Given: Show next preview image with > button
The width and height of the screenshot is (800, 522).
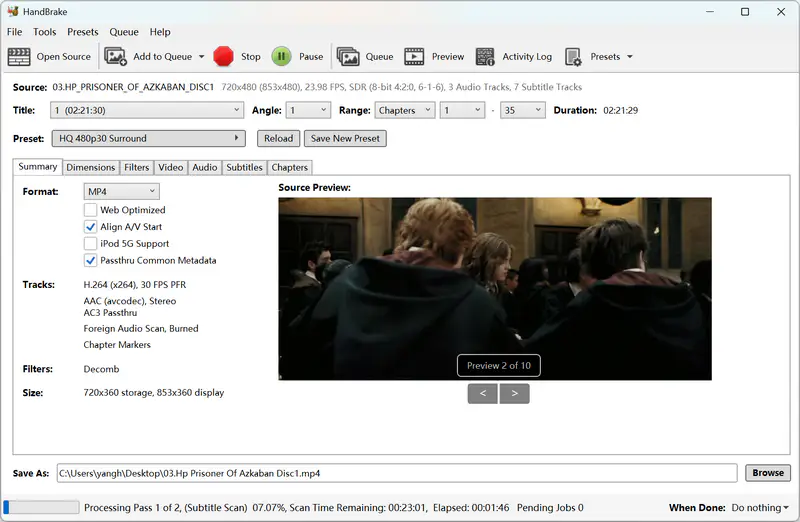Looking at the screenshot, I should pyautogui.click(x=514, y=393).
